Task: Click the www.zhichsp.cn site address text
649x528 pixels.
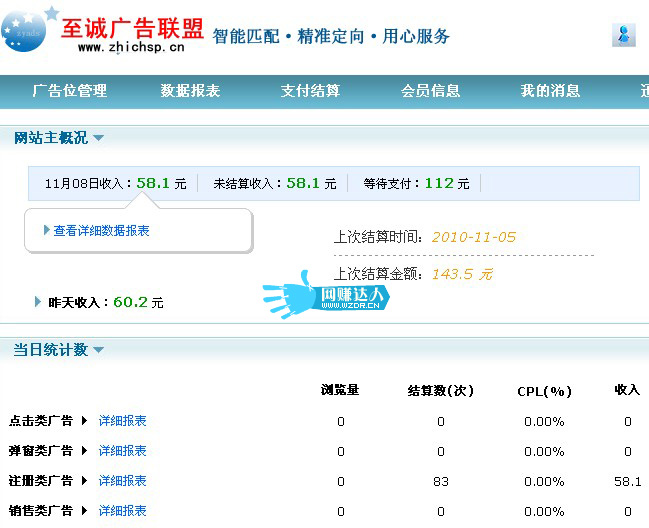Action: (131, 47)
